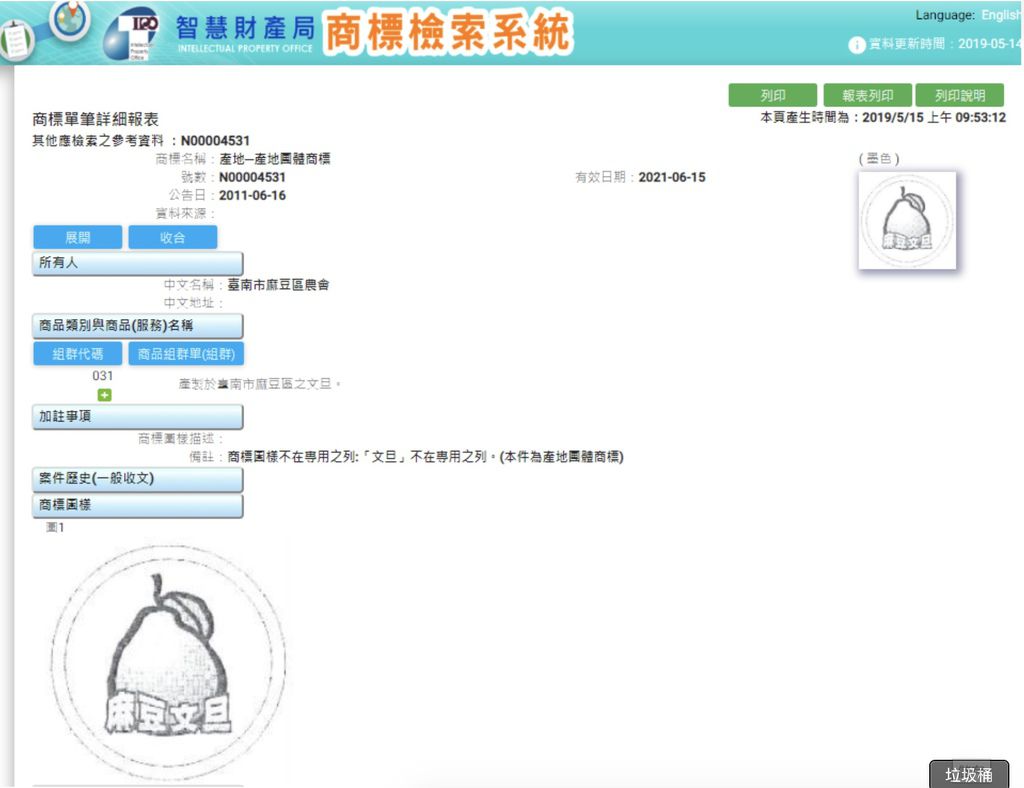Screen dimensions: 1024x788
Task: Open the 垃圾桶 trash bin
Action: click(968, 774)
